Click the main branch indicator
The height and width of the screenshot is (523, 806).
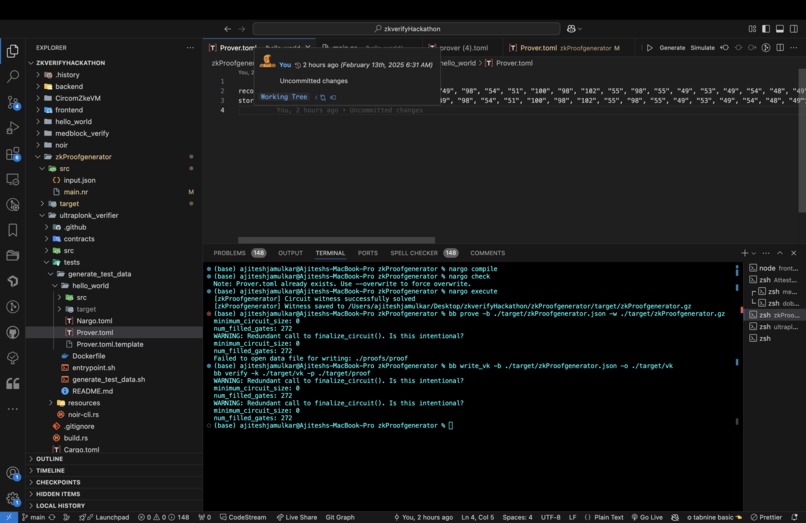(x=33, y=517)
